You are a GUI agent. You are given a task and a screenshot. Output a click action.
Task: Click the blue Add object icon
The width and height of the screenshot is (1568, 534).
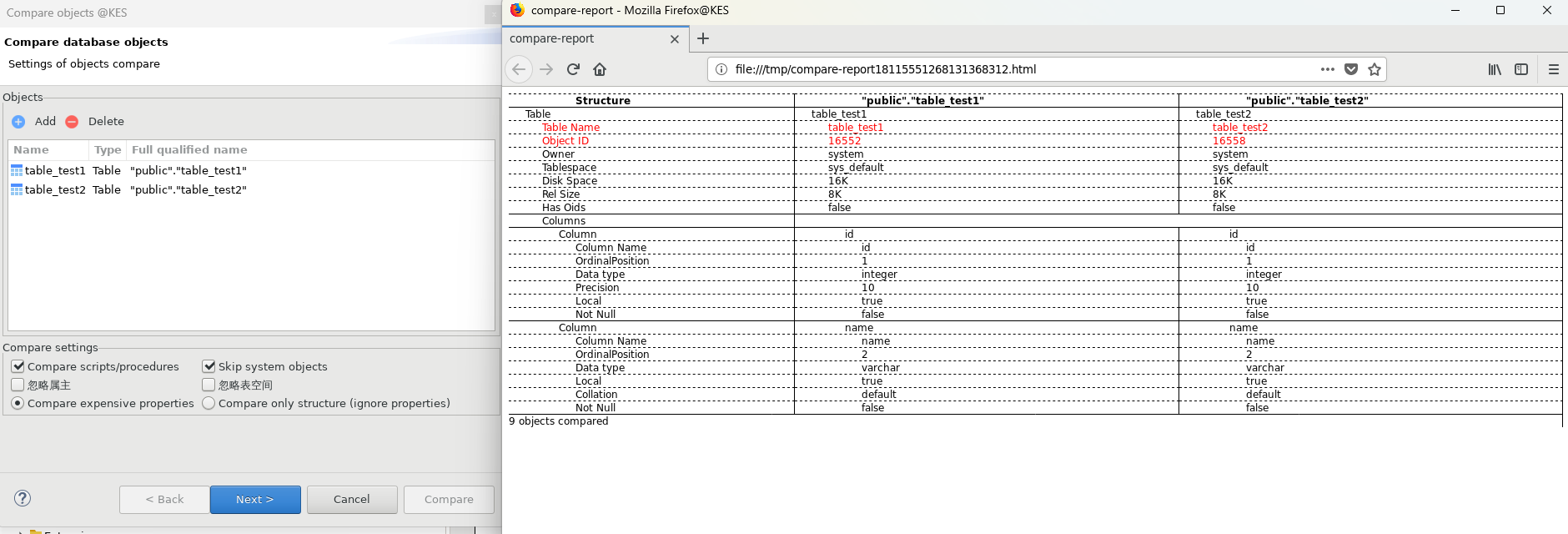click(x=18, y=122)
